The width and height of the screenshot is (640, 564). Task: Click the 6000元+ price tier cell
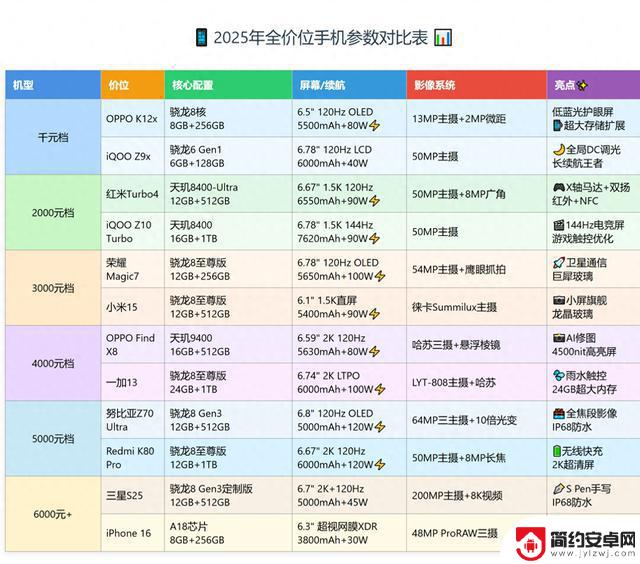pyautogui.click(x=53, y=514)
